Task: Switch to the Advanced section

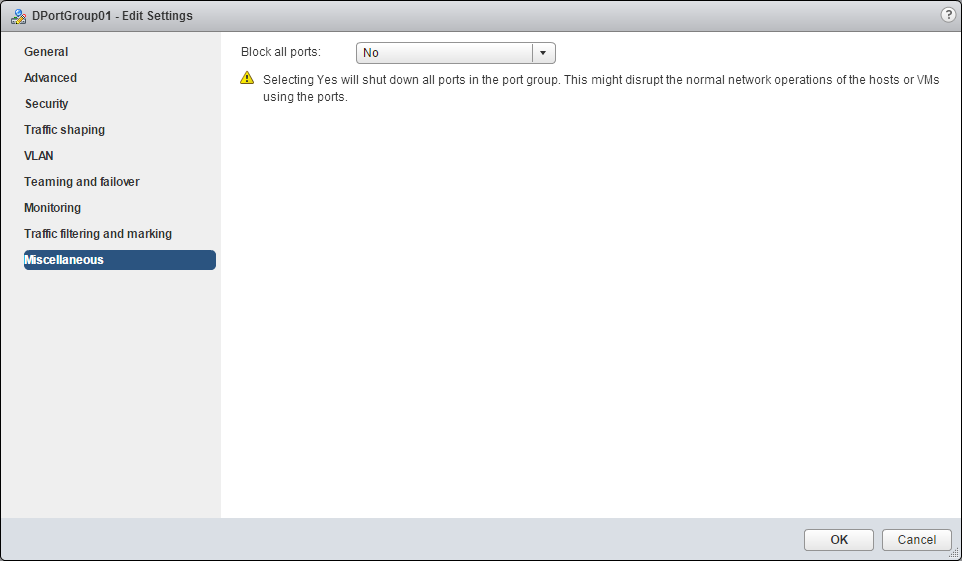Action: click(x=50, y=78)
